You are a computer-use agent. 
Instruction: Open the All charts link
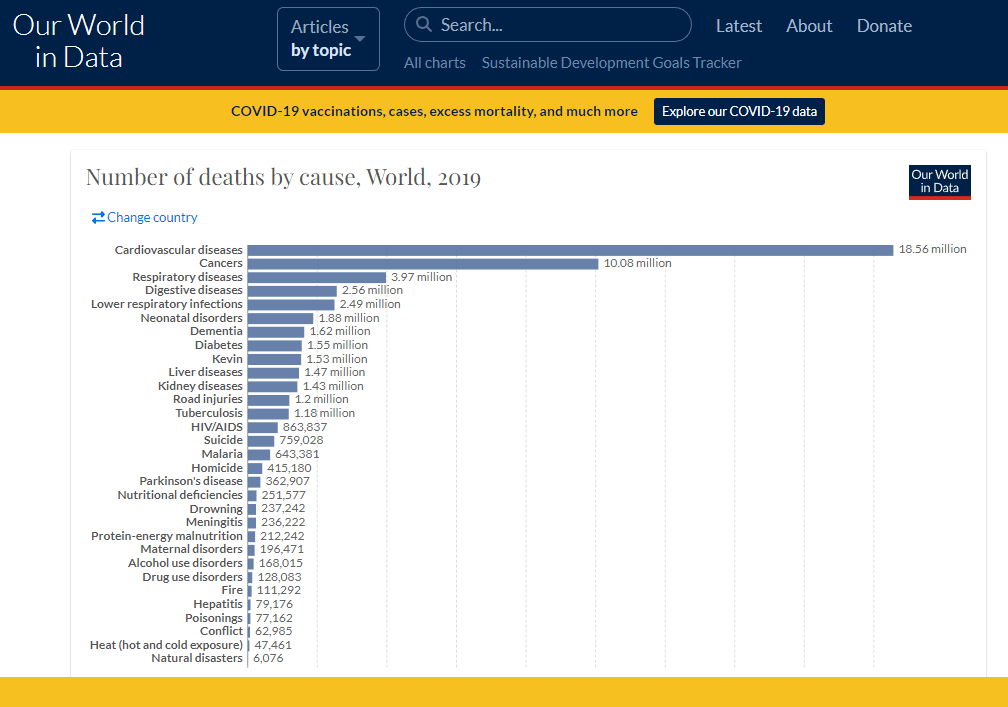[x=434, y=63]
